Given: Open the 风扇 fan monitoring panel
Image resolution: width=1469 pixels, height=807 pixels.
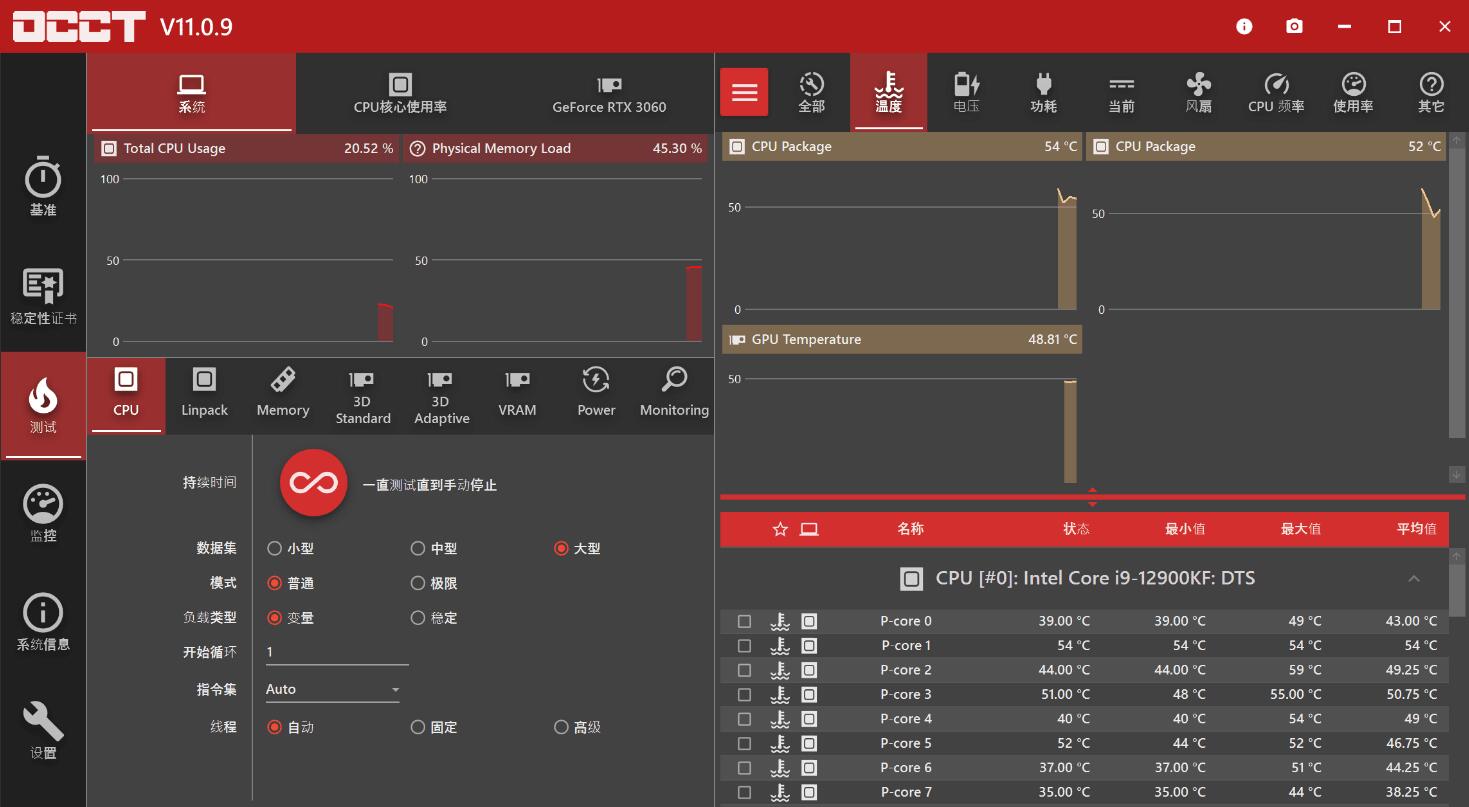Looking at the screenshot, I should (x=1198, y=92).
